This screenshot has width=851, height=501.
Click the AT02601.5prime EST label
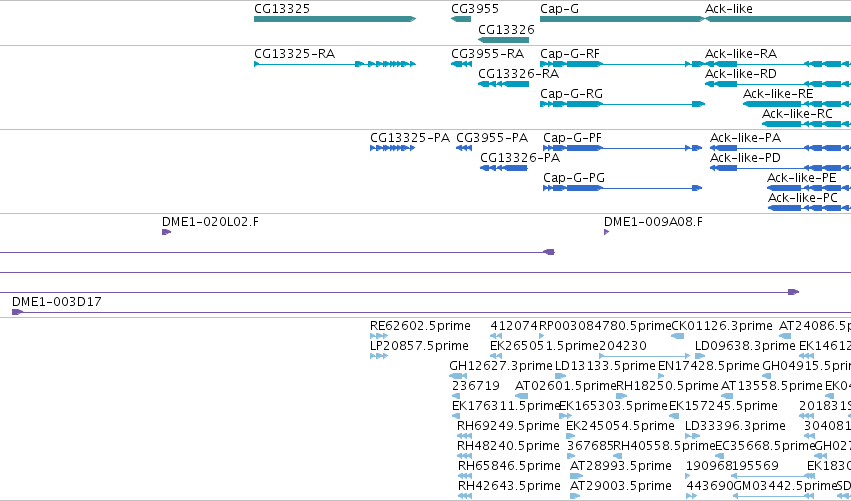(x=566, y=386)
